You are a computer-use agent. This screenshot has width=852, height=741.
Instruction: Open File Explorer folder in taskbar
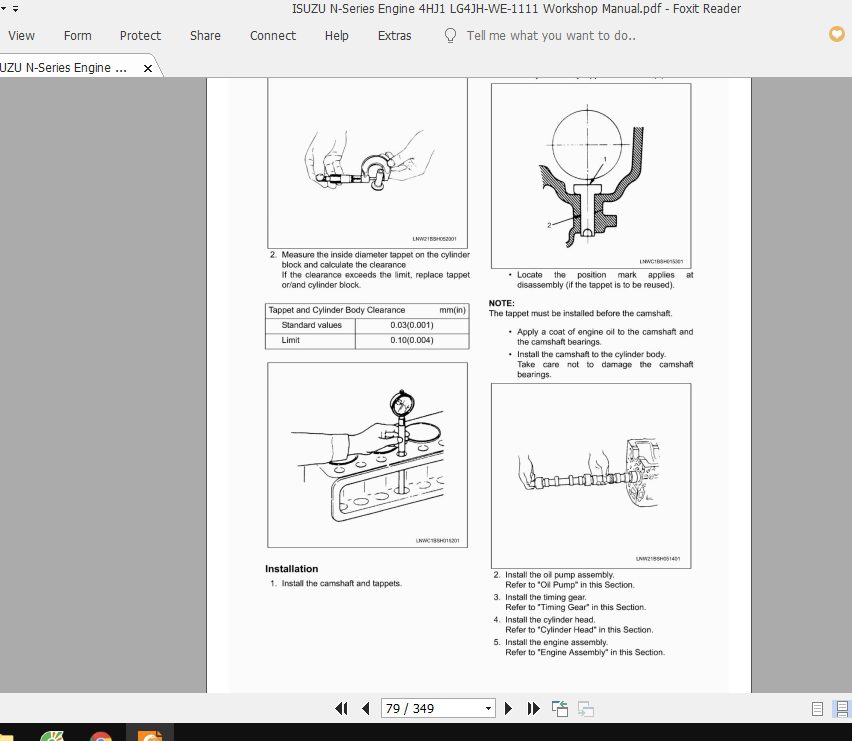[10, 737]
